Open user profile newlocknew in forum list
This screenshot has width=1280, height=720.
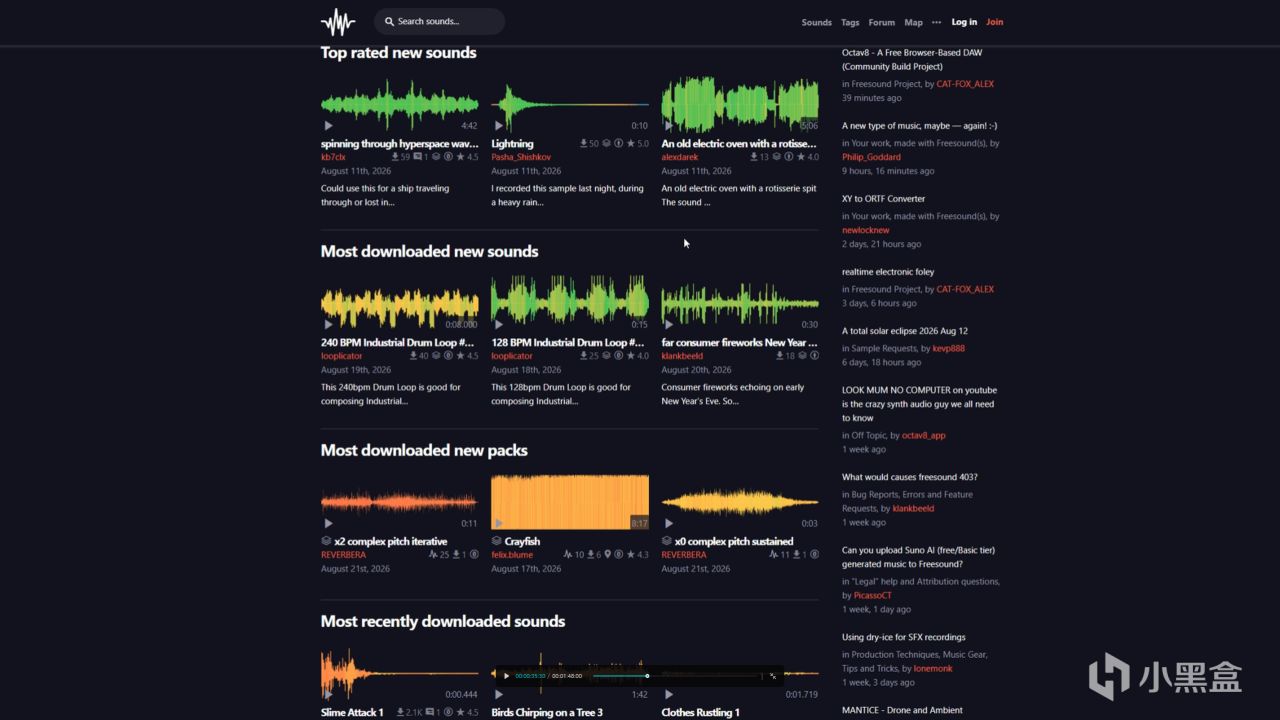point(866,230)
